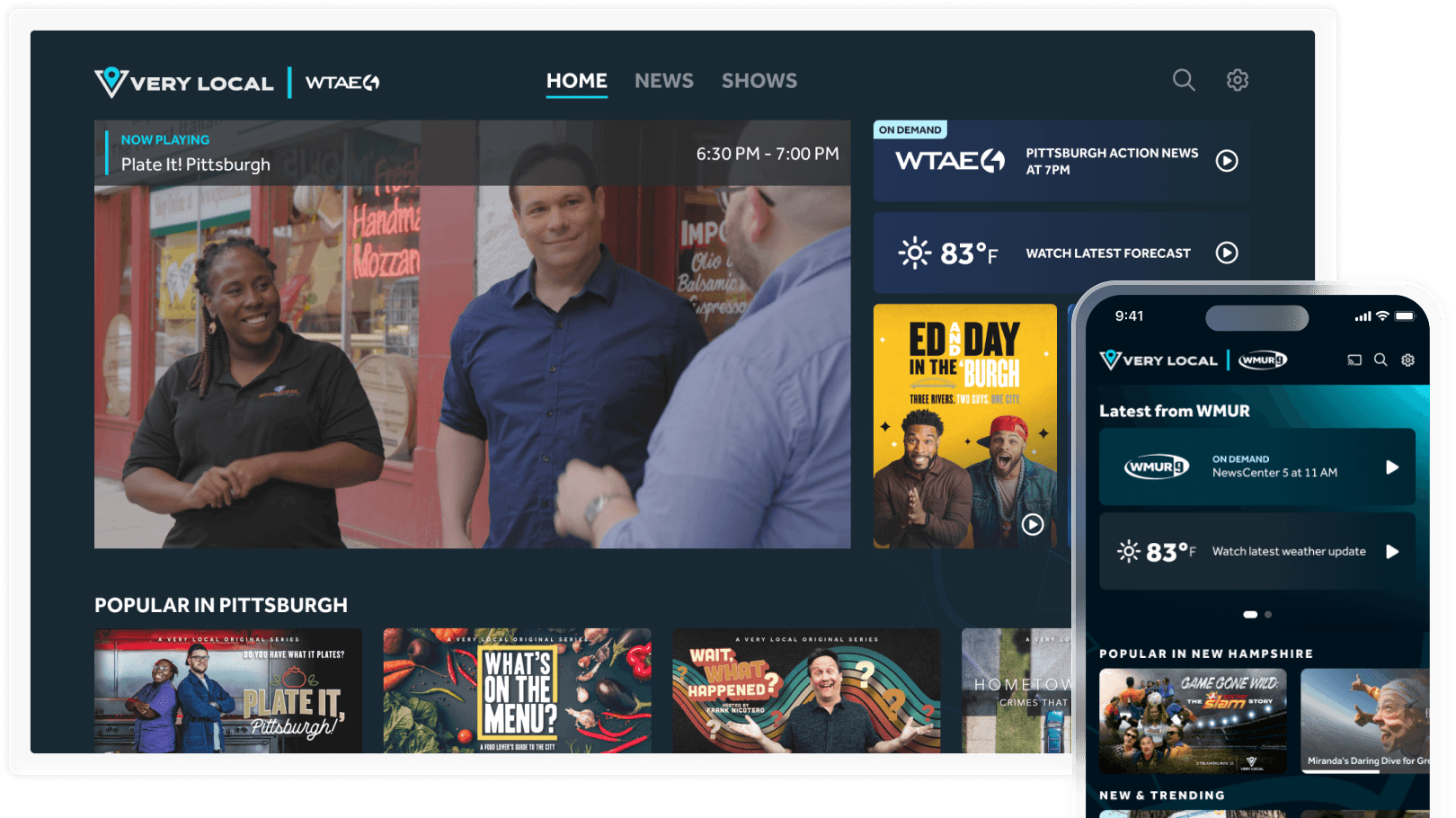This screenshot has width=1456, height=818.
Task: Tap Popular in New Hampshire heading
Action: click(1206, 654)
